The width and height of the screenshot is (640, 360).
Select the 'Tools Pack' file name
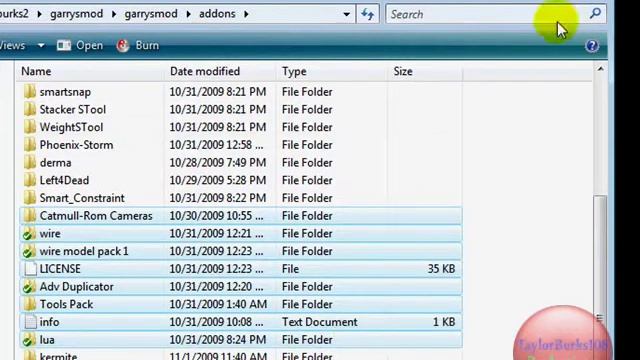(x=66, y=304)
